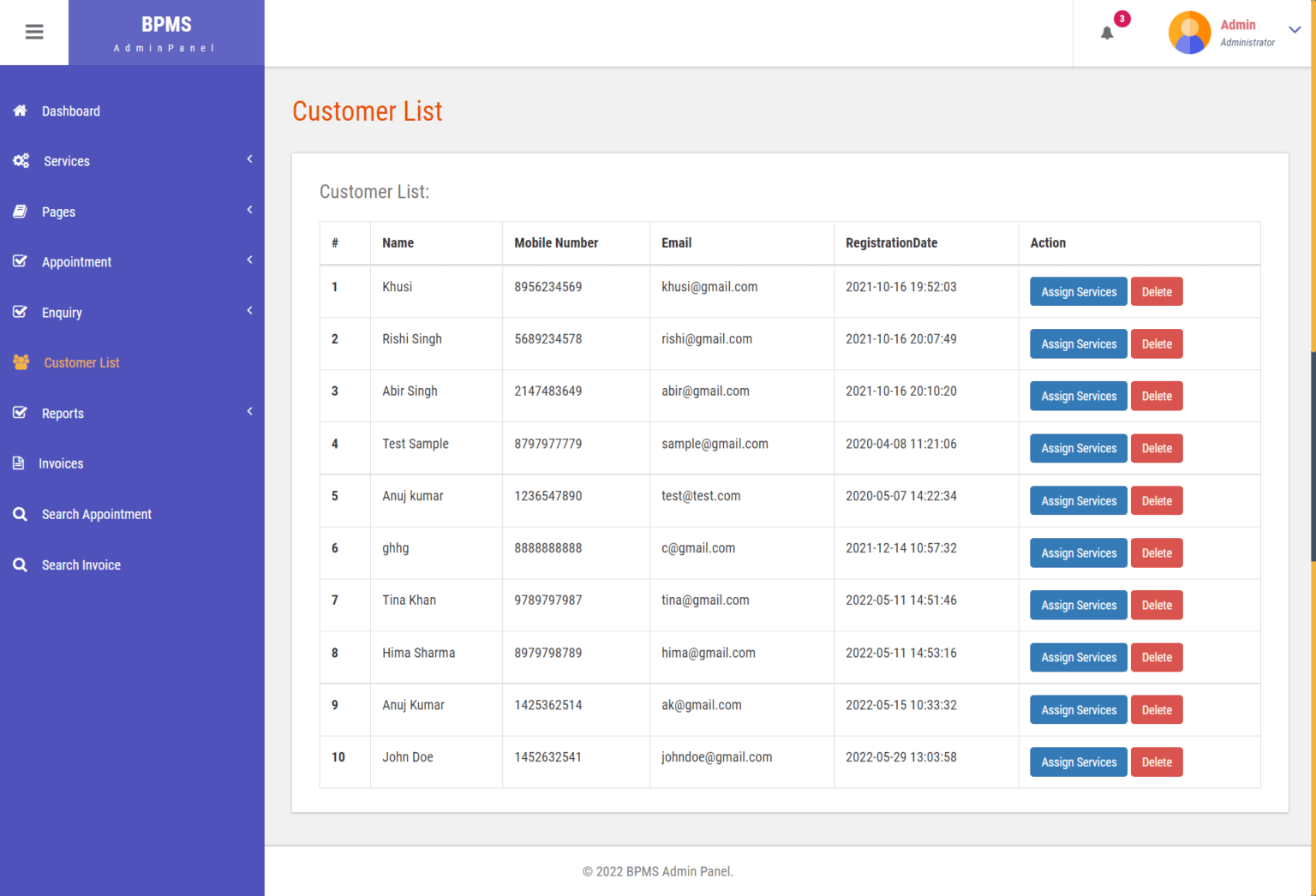Select the Services gear icon
1316x896 pixels.
(21, 161)
